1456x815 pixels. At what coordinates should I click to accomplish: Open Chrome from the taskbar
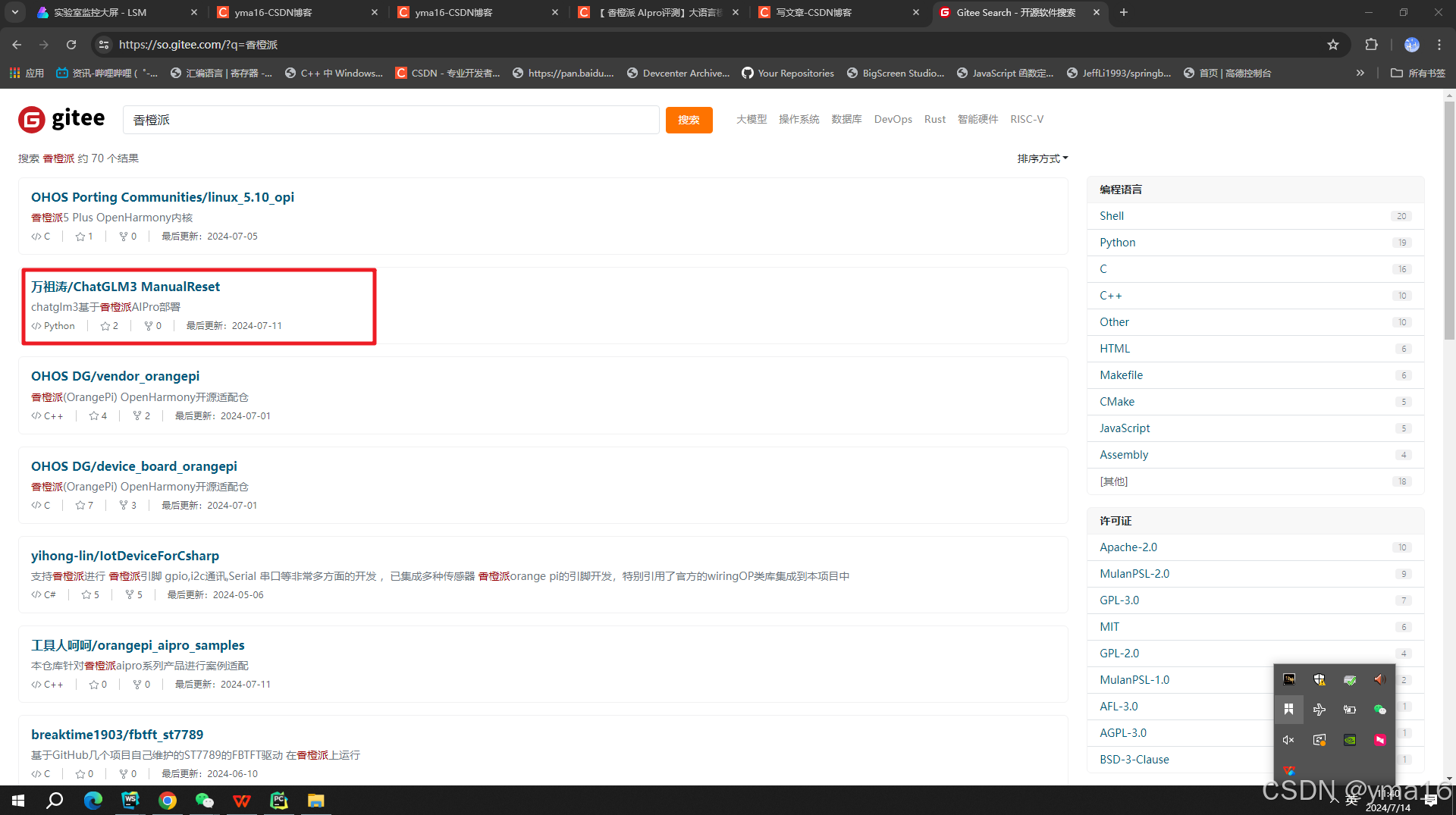168,800
